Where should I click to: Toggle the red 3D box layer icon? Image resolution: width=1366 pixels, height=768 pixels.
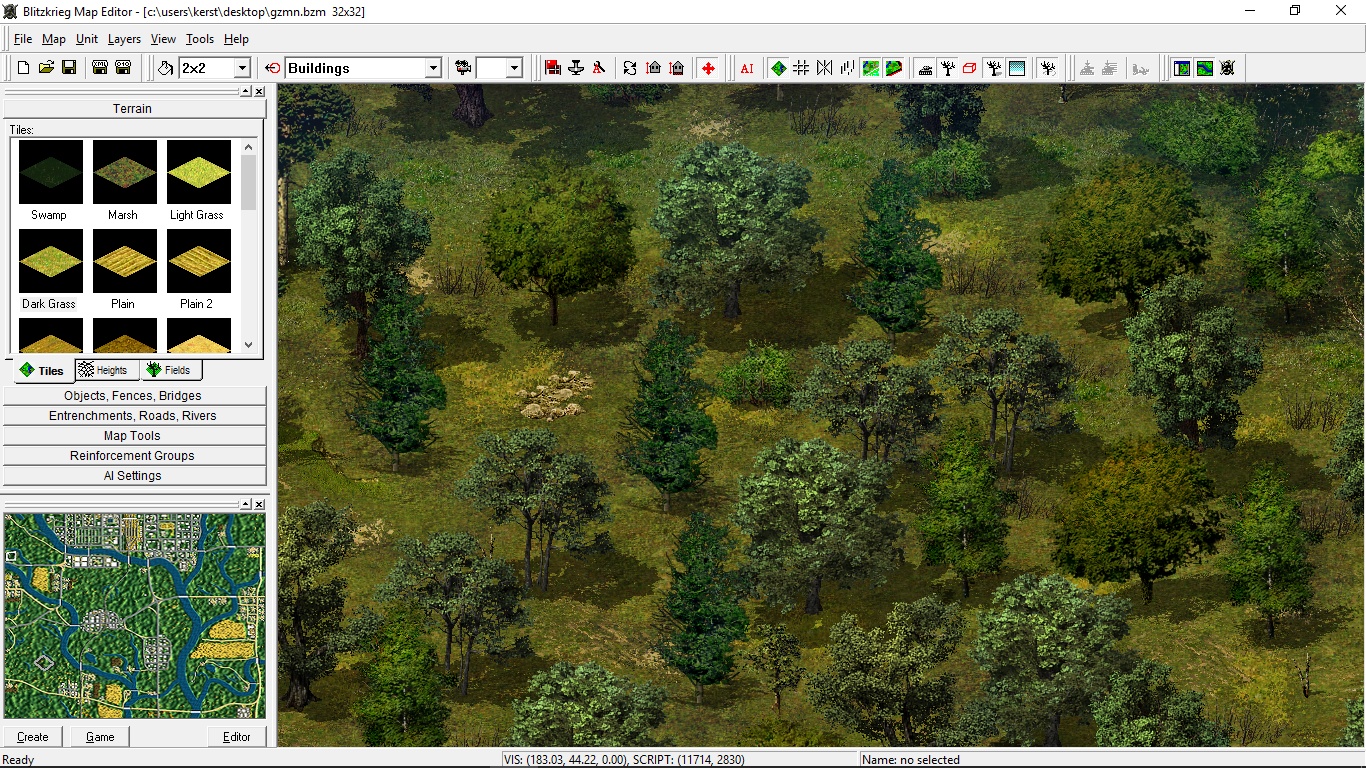[970, 68]
